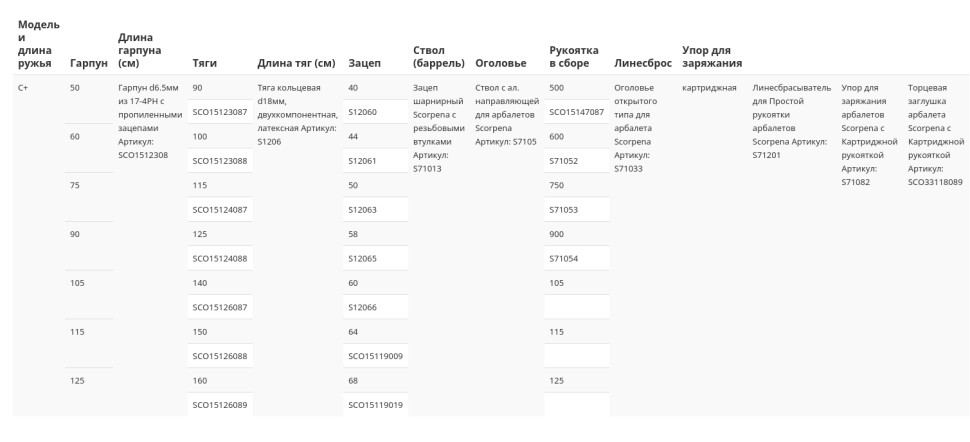
Task: Click the 'Рукоятка в сборе' header
Action: [574, 56]
